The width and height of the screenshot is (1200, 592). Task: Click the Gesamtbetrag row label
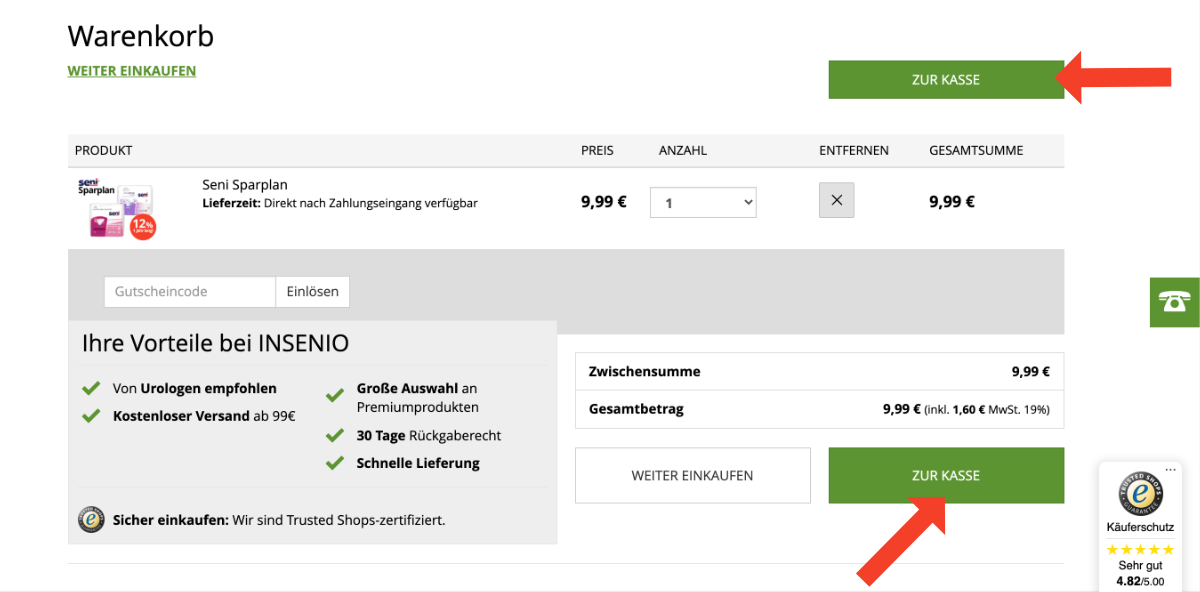637,409
